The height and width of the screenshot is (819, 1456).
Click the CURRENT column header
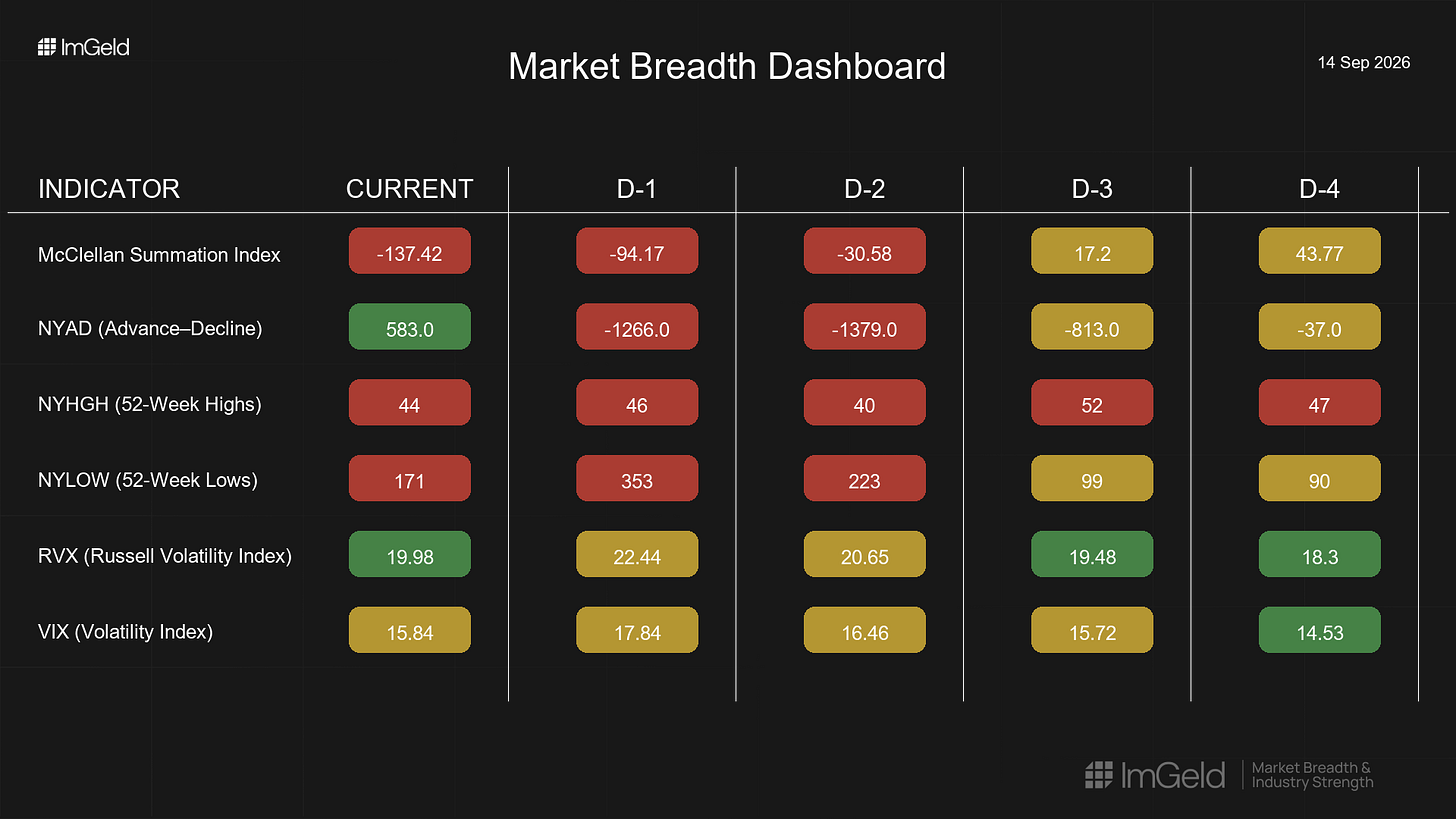409,189
